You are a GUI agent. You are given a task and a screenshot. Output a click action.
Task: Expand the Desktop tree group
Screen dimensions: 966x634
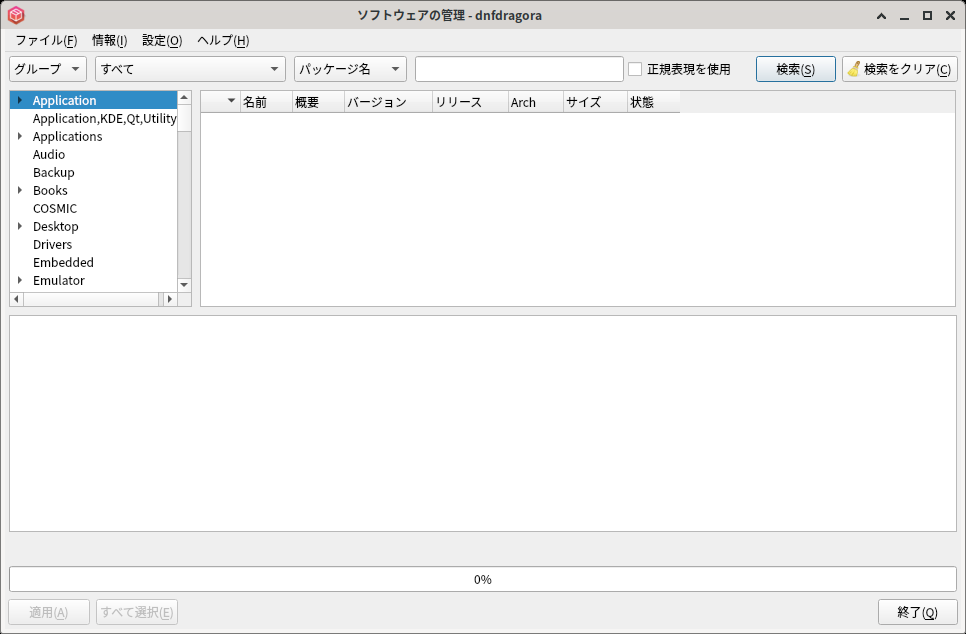(x=20, y=226)
